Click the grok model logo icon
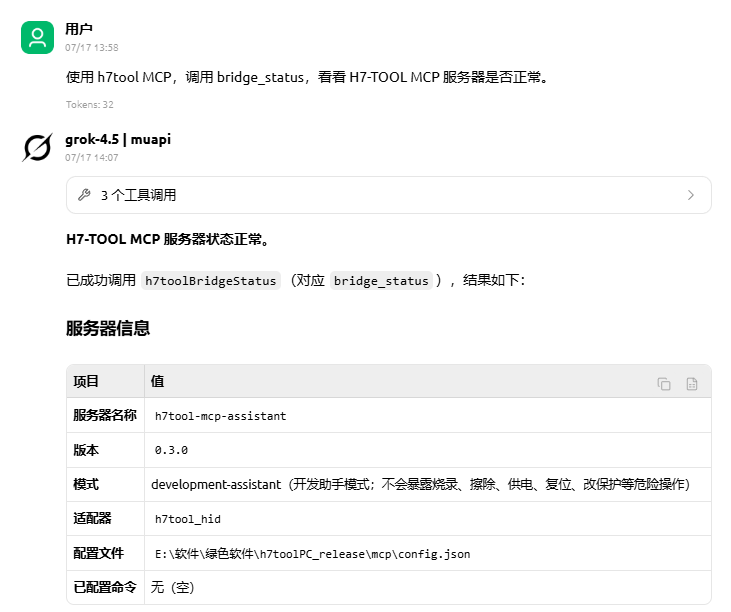Screen dimensions: 731x612 point(37,147)
